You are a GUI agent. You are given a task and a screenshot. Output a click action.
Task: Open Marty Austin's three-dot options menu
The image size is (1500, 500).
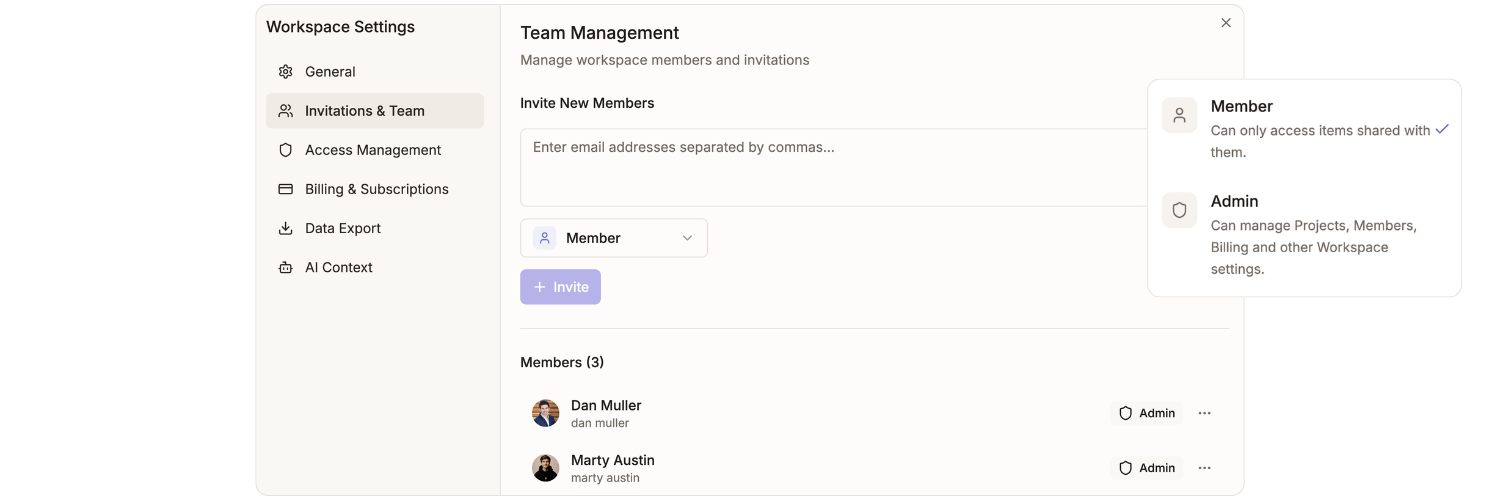click(x=1204, y=468)
